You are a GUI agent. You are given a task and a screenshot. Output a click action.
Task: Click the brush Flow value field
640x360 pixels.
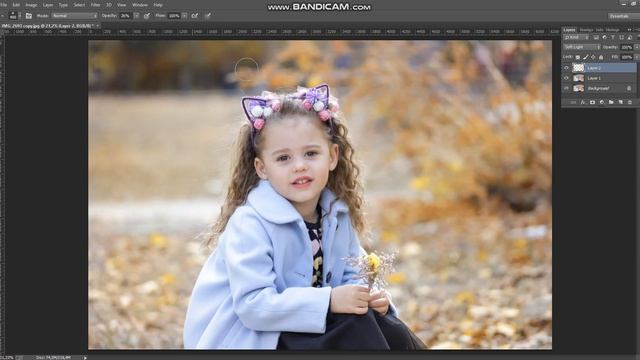[174, 16]
